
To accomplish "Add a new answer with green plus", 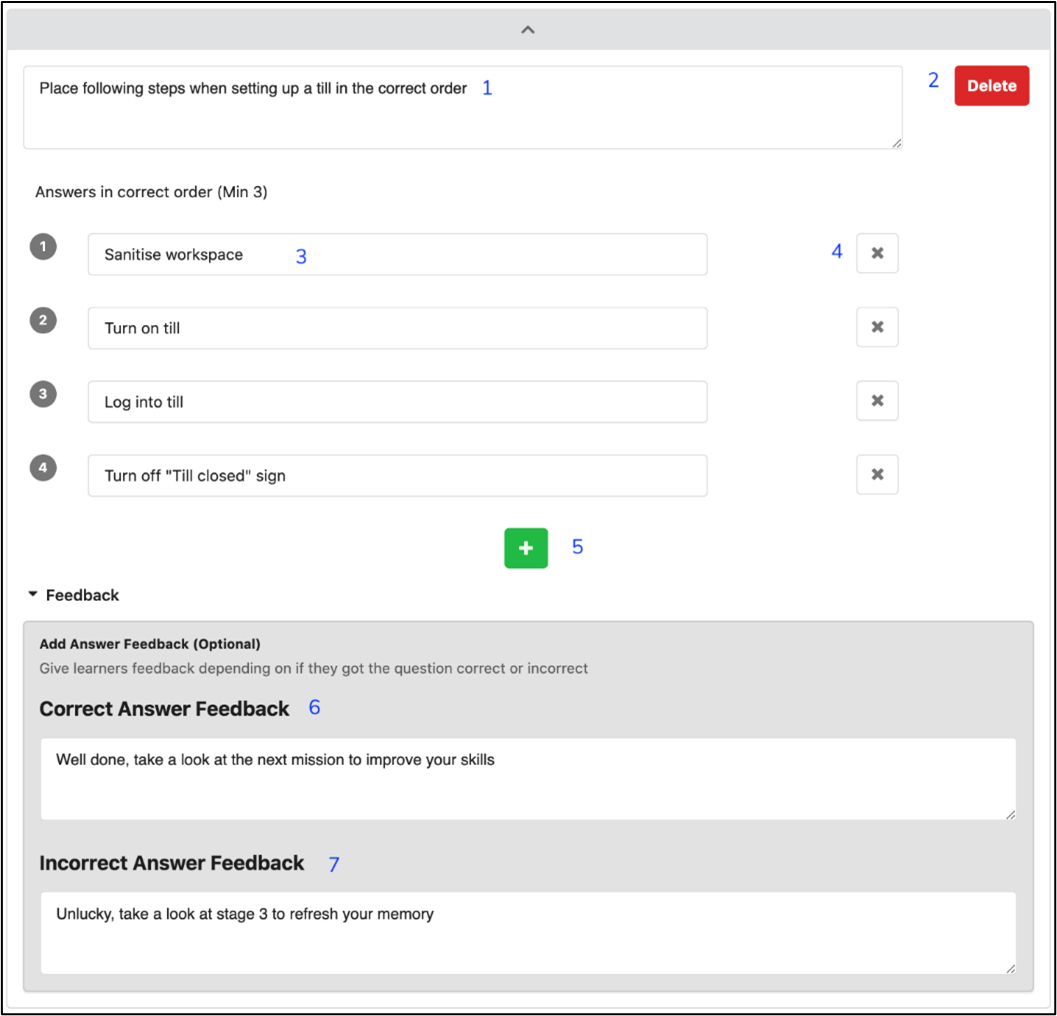I will [526, 548].
